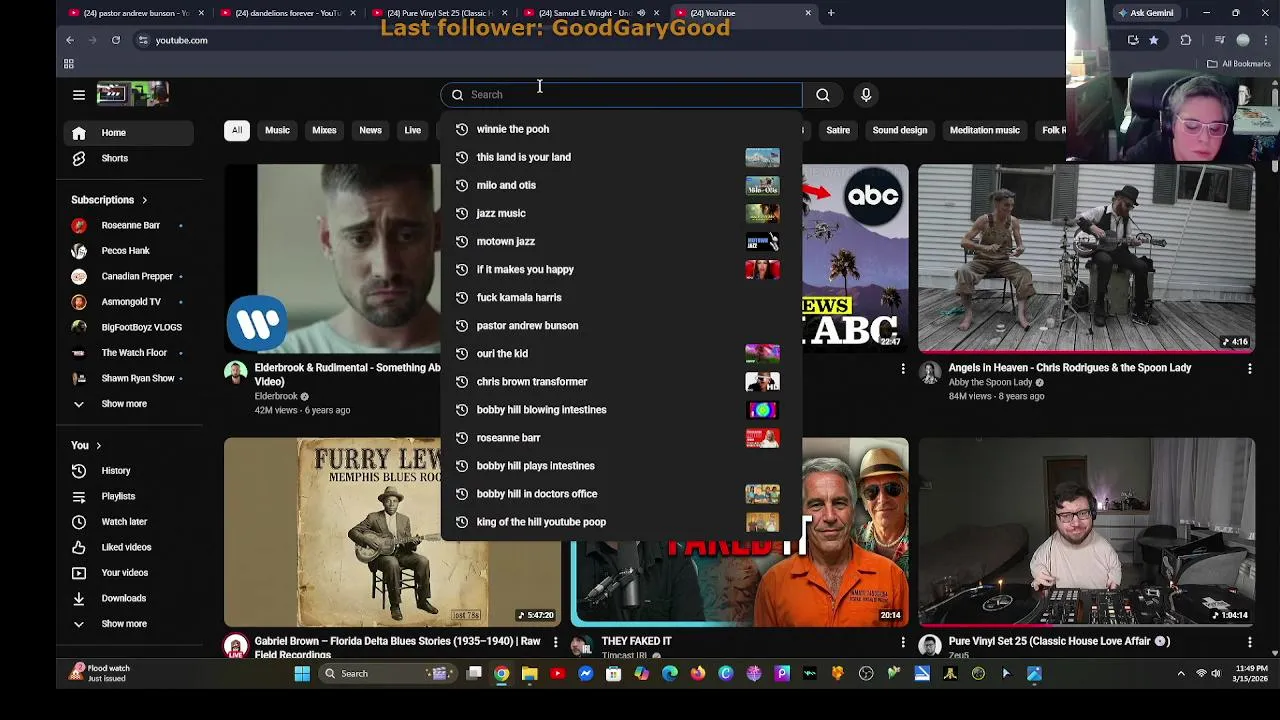The image size is (1280, 720).
Task: Open Chrome extensions puzzle icon
Action: coord(1186,40)
